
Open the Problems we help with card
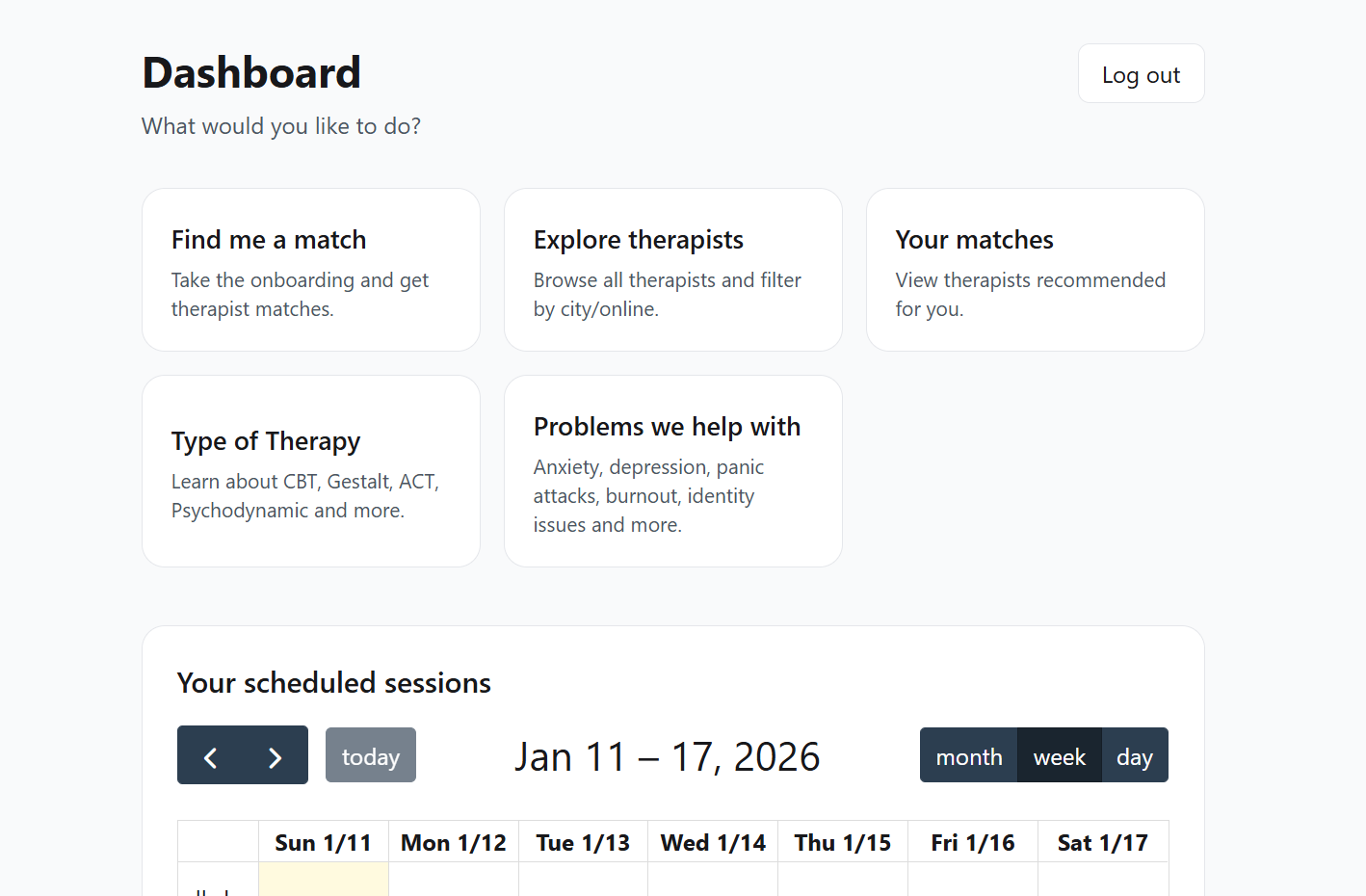(672, 471)
